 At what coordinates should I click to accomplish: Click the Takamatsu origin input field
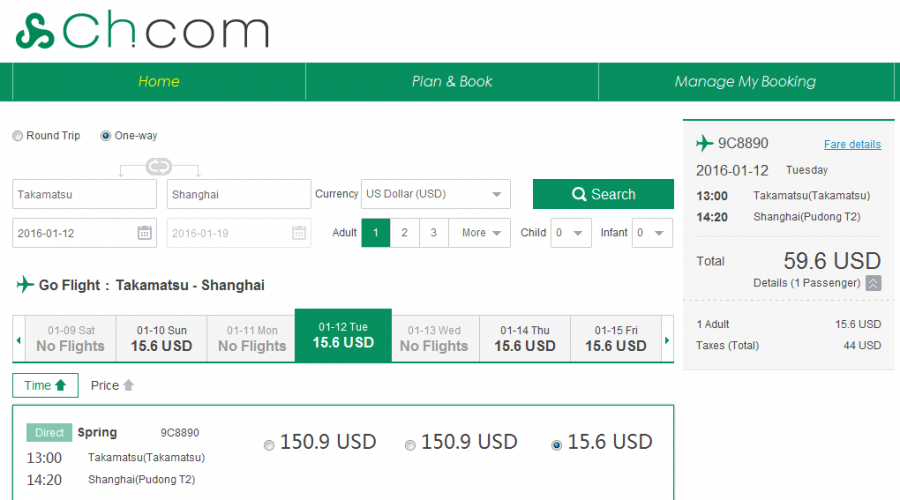click(84, 194)
